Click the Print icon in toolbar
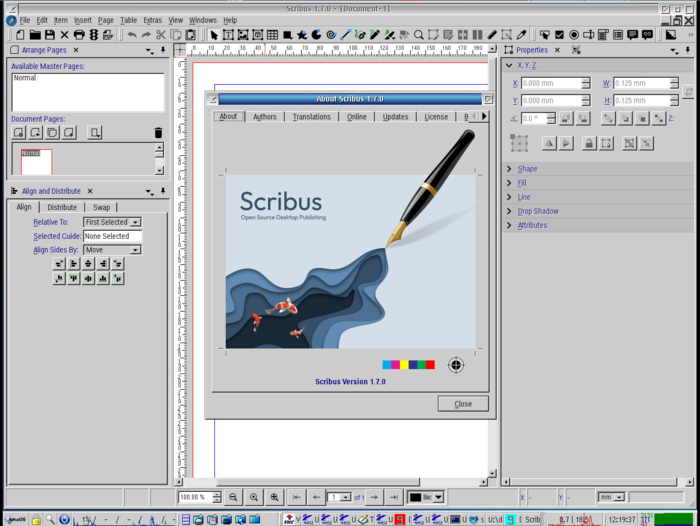This screenshot has width=700, height=526. pyautogui.click(x=79, y=35)
